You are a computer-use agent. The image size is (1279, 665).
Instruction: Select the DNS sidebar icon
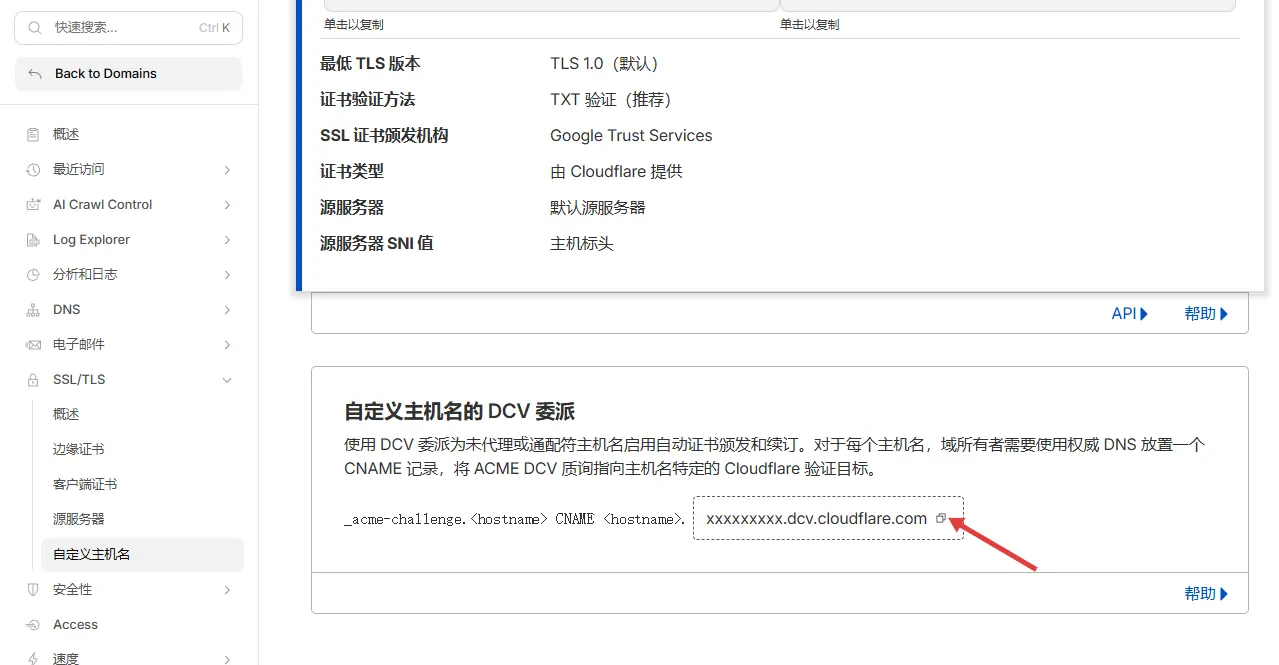coord(35,309)
